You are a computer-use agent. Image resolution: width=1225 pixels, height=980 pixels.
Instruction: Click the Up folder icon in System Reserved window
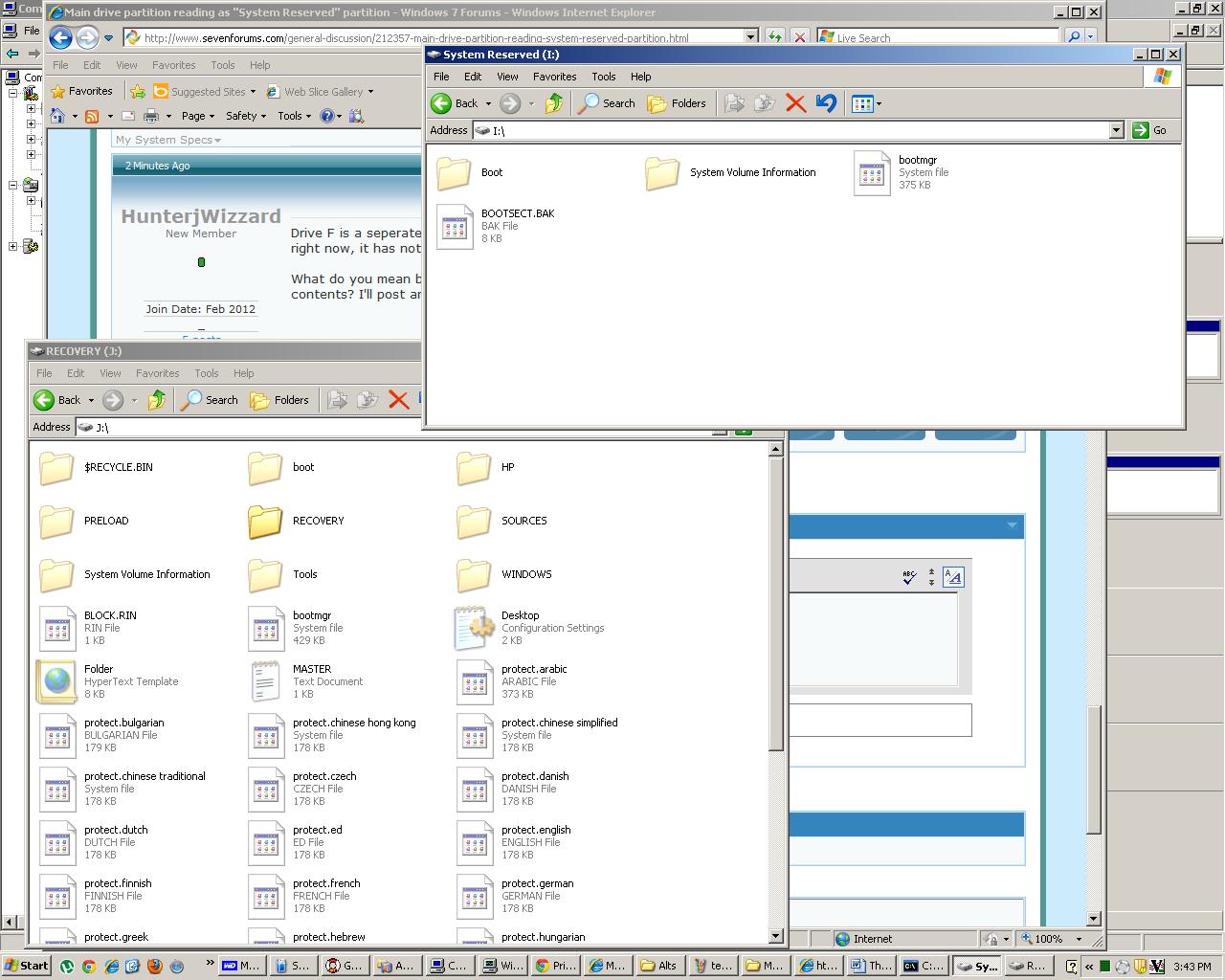pos(554,103)
